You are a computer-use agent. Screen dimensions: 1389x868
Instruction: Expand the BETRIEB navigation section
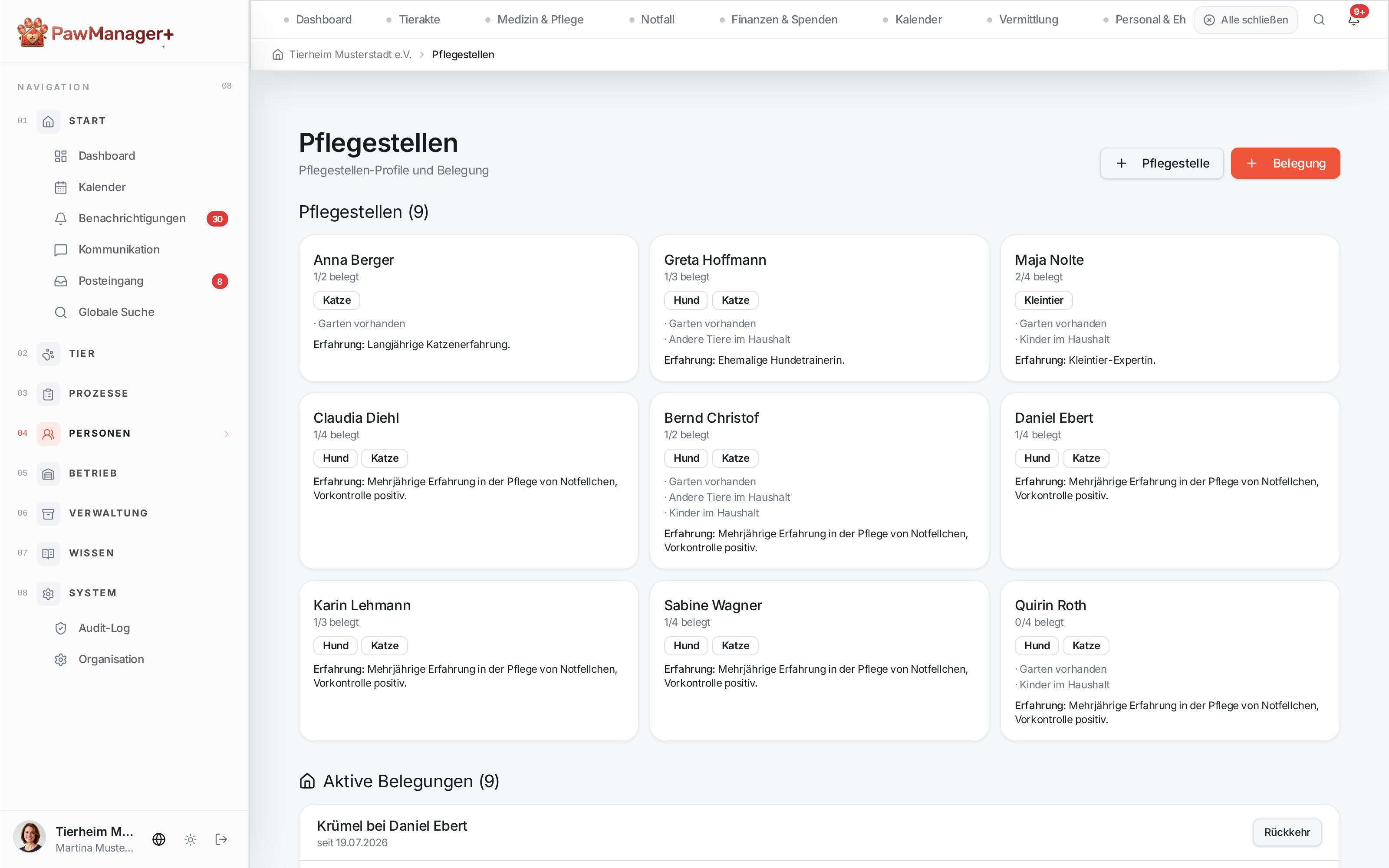pos(125,473)
